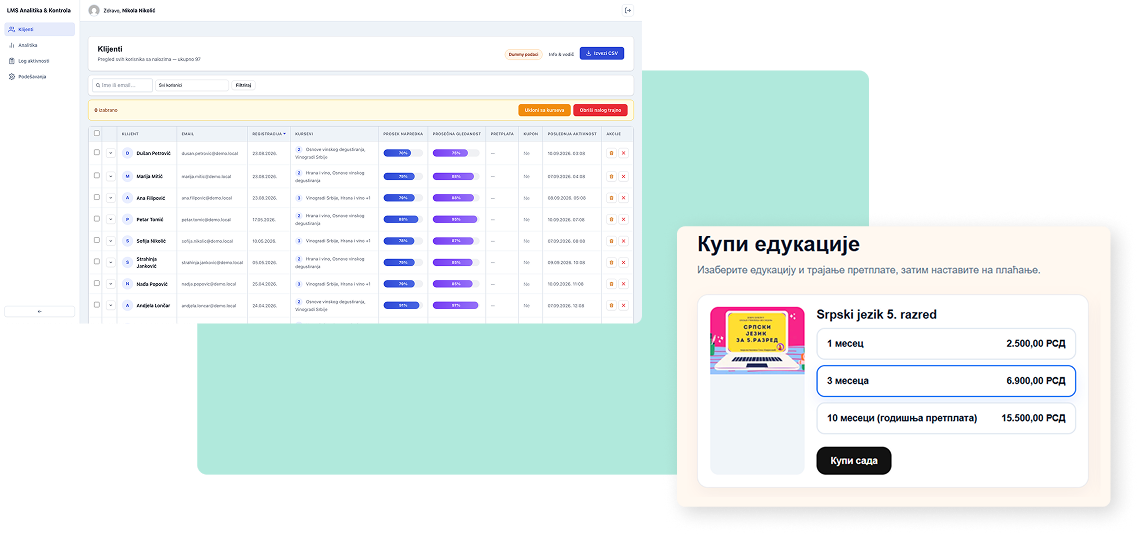Click red delete X for Ana Filipović
This screenshot has height=535, width=1138.
623,197
